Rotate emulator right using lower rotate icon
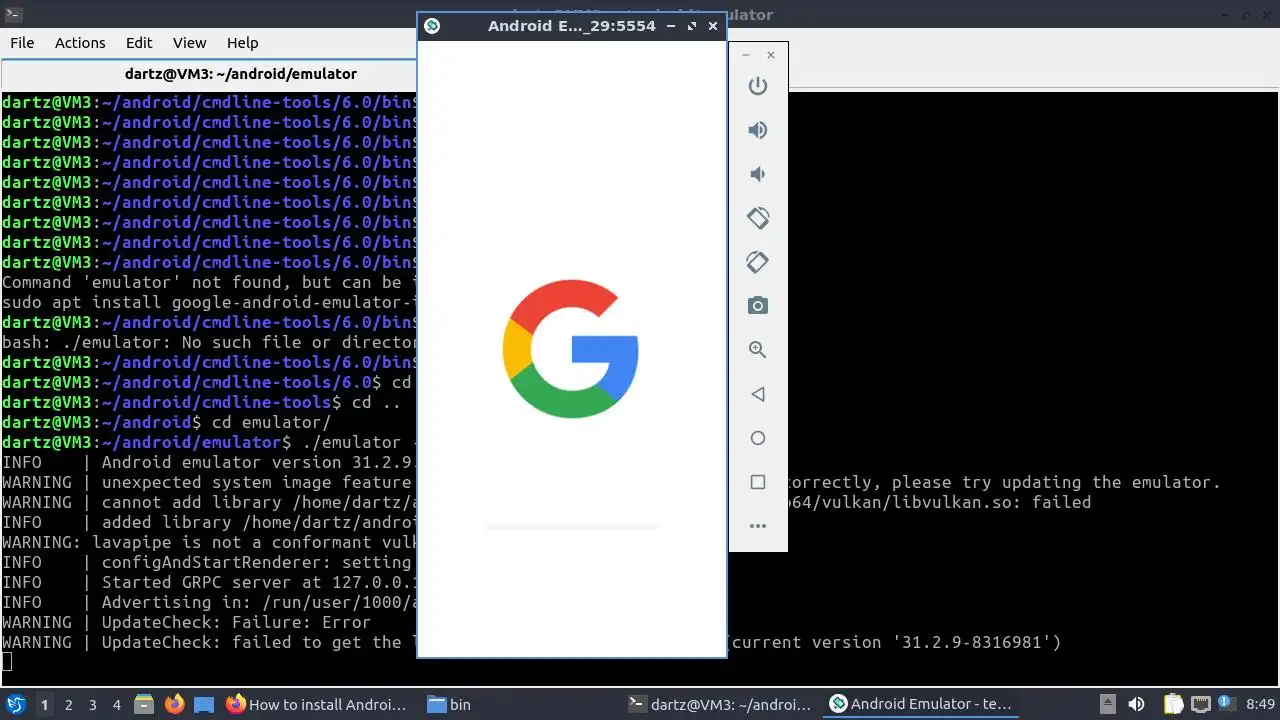1280x720 pixels. point(758,262)
